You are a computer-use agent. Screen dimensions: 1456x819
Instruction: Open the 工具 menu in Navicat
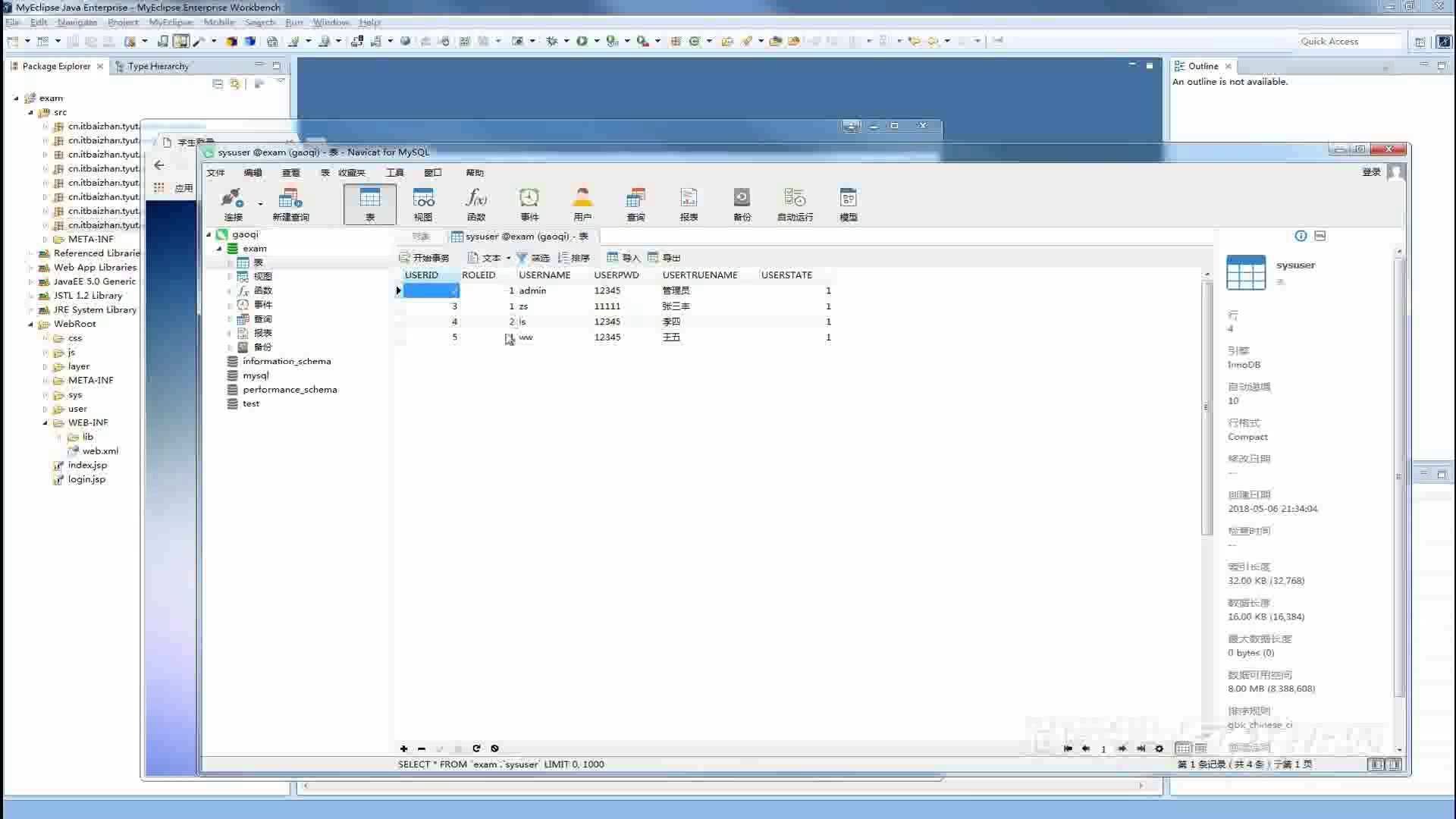click(x=395, y=173)
